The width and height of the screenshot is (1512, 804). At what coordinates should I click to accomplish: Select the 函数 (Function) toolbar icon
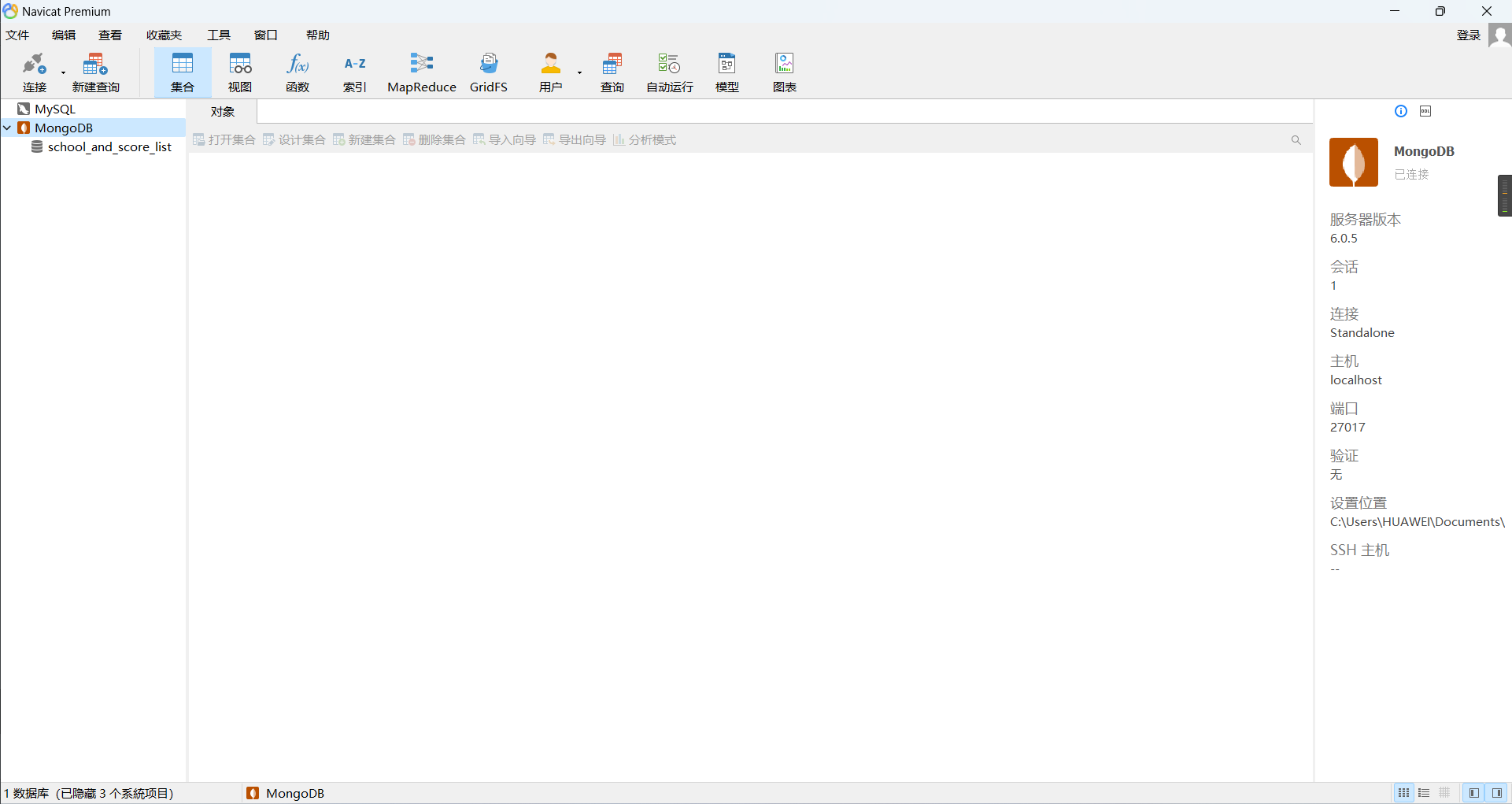(298, 72)
